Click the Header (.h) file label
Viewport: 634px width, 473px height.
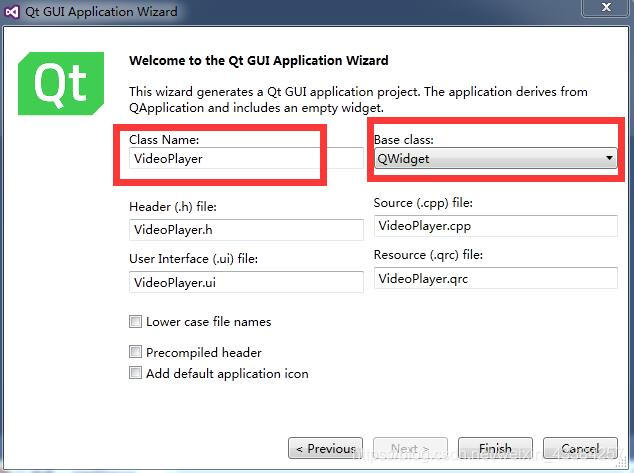click(173, 207)
